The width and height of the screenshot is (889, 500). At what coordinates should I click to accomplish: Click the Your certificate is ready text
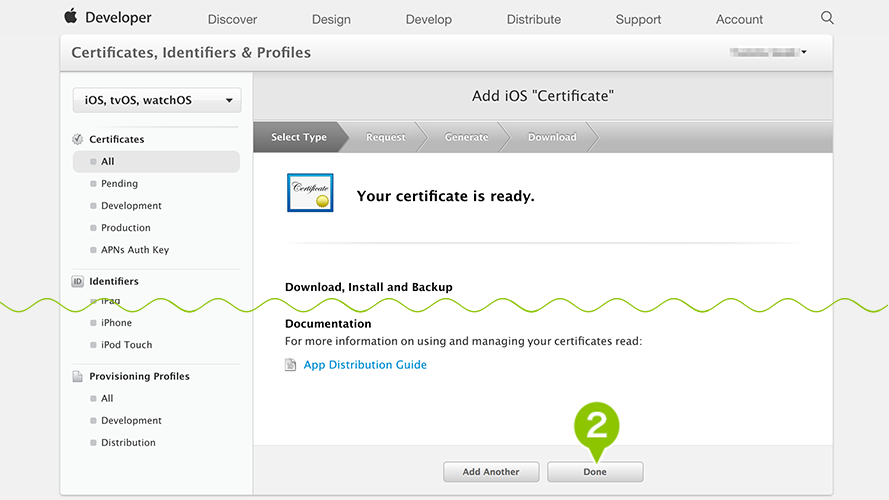pyautogui.click(x=446, y=196)
